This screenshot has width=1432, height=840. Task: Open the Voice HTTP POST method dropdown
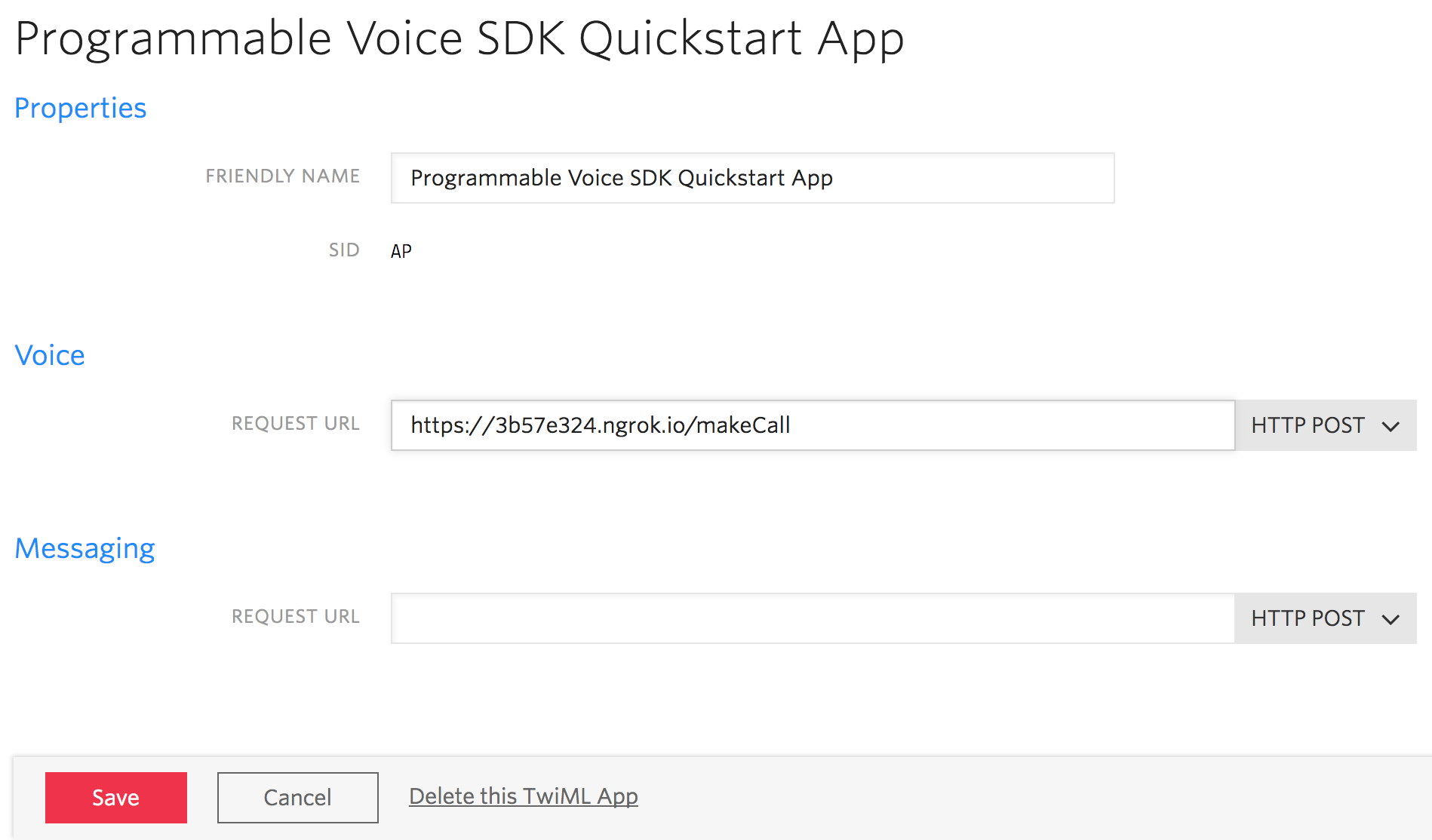click(x=1326, y=425)
